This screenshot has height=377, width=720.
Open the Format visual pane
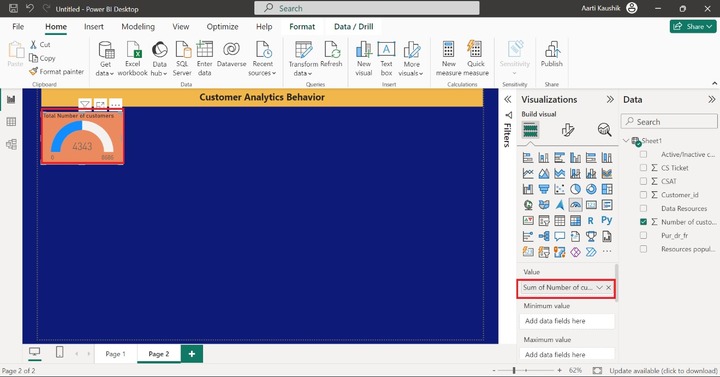[568, 130]
